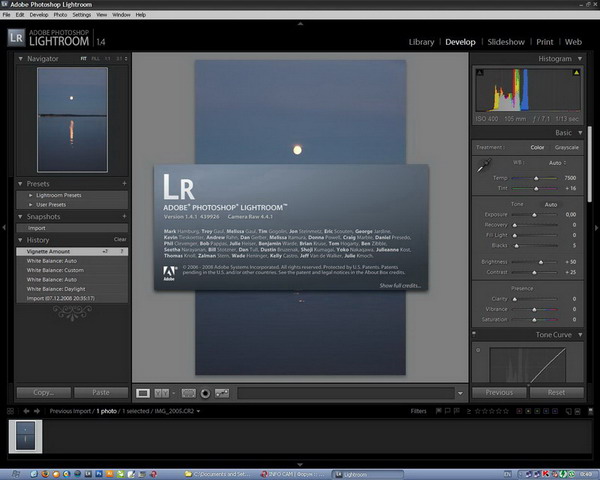Collapse right panels with side arrow

point(596,227)
